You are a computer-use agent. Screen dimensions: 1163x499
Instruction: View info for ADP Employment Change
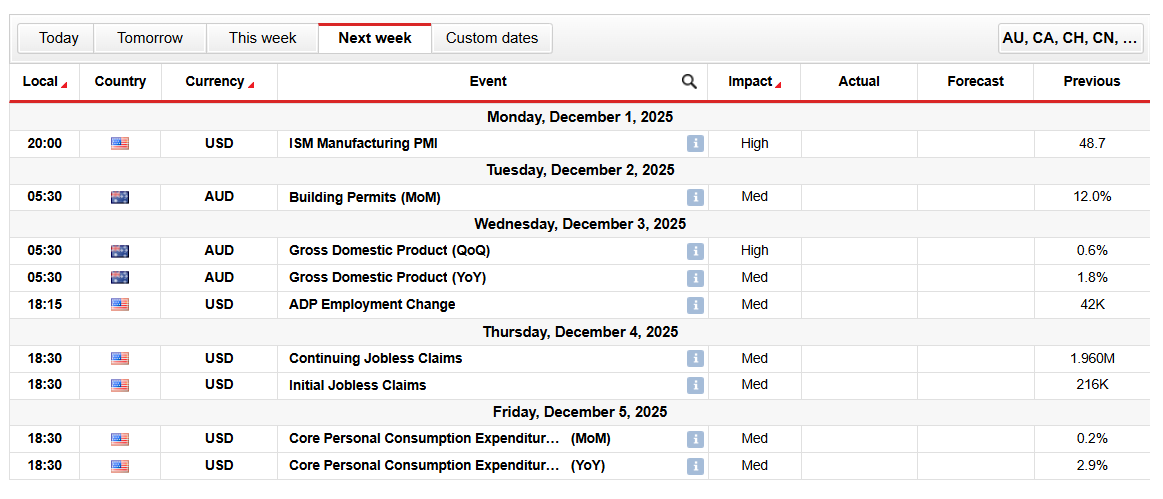[x=695, y=305]
